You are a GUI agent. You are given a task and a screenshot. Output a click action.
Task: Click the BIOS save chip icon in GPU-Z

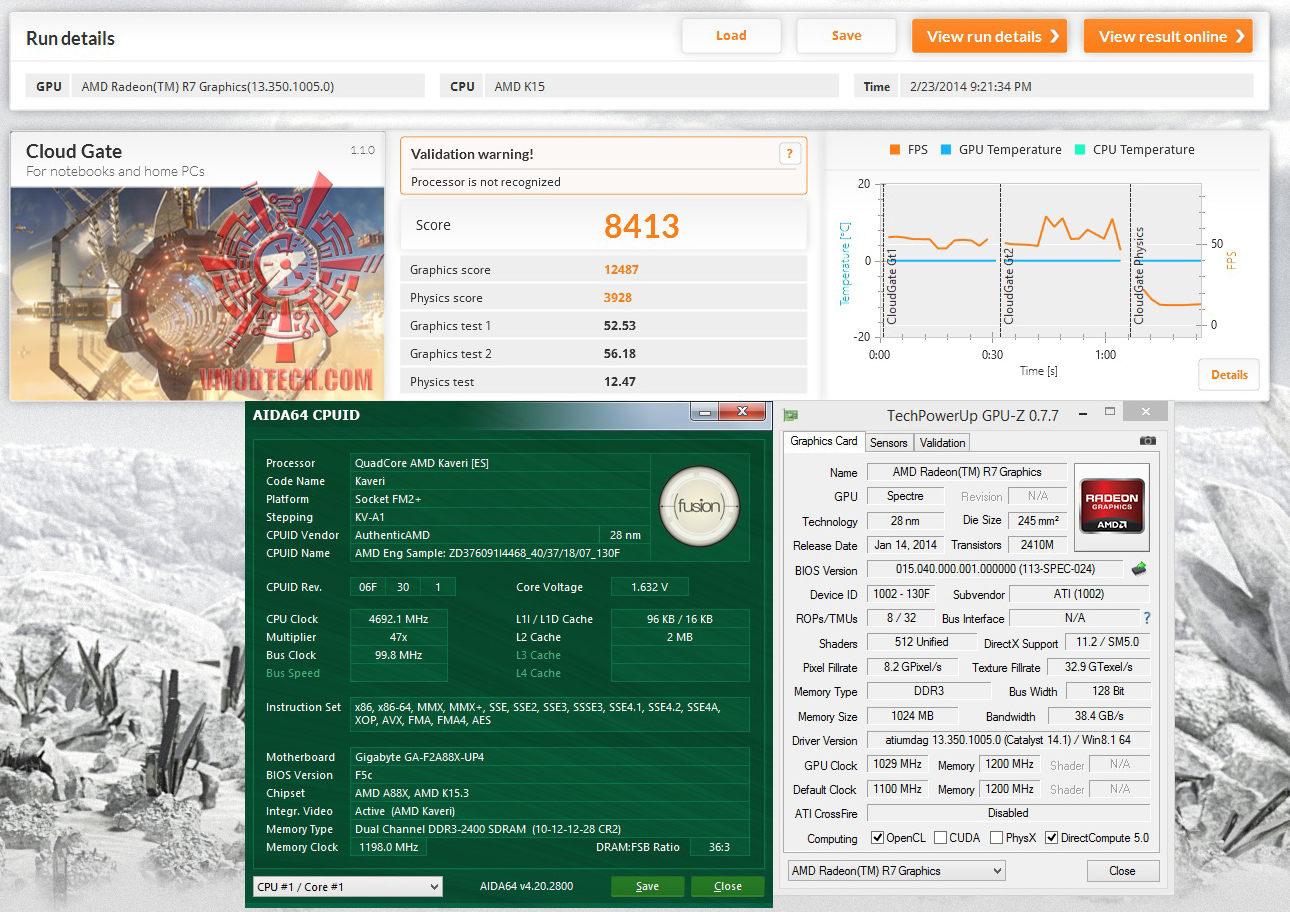click(1138, 569)
